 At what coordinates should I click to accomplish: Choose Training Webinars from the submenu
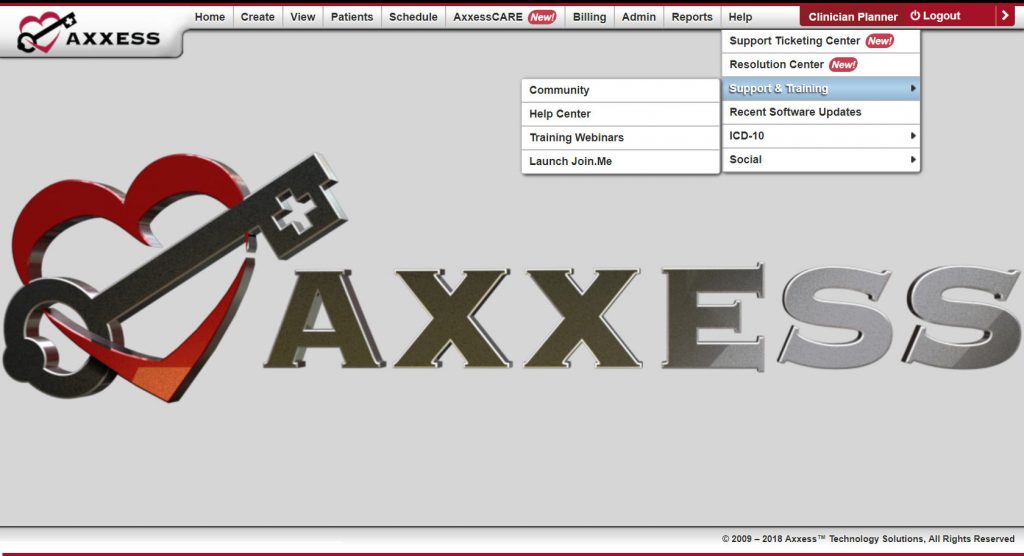click(x=620, y=137)
